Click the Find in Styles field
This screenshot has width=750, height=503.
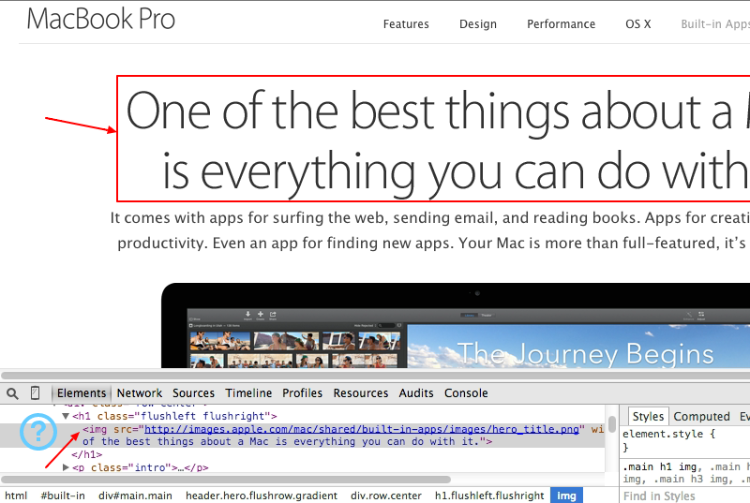pyautogui.click(x=686, y=496)
